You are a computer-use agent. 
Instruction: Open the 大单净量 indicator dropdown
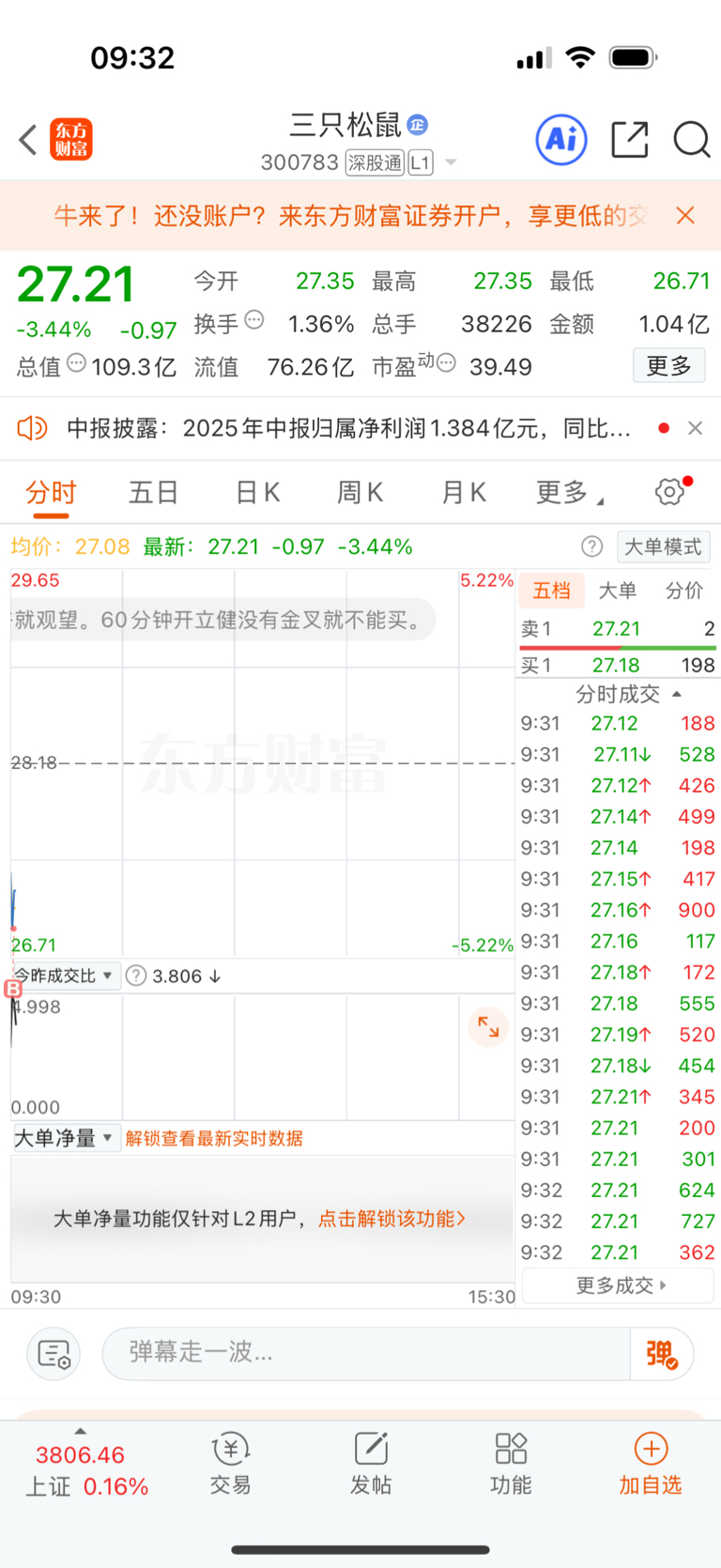(x=65, y=1138)
